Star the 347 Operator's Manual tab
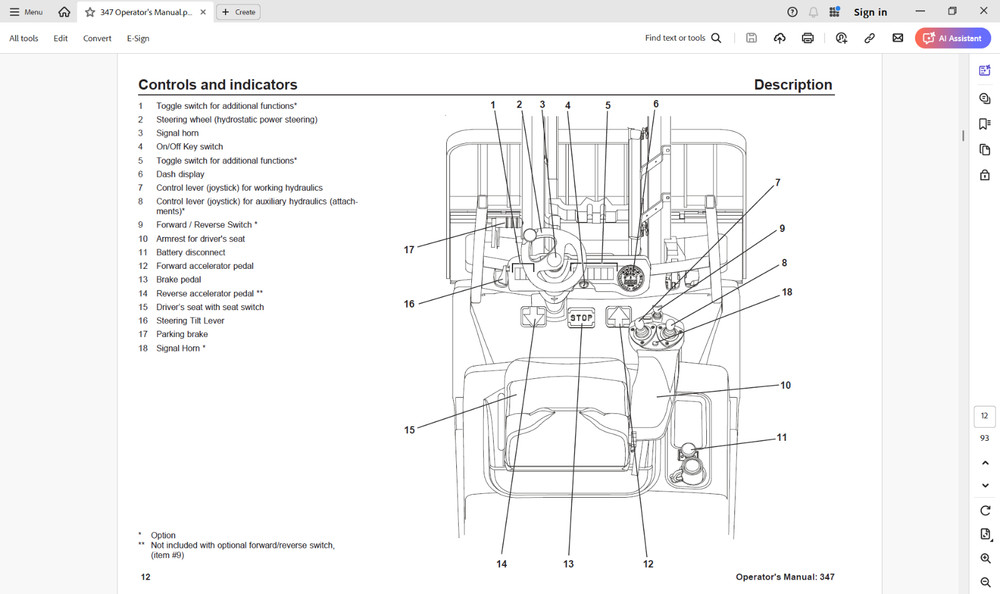This screenshot has width=1000, height=594. point(90,12)
